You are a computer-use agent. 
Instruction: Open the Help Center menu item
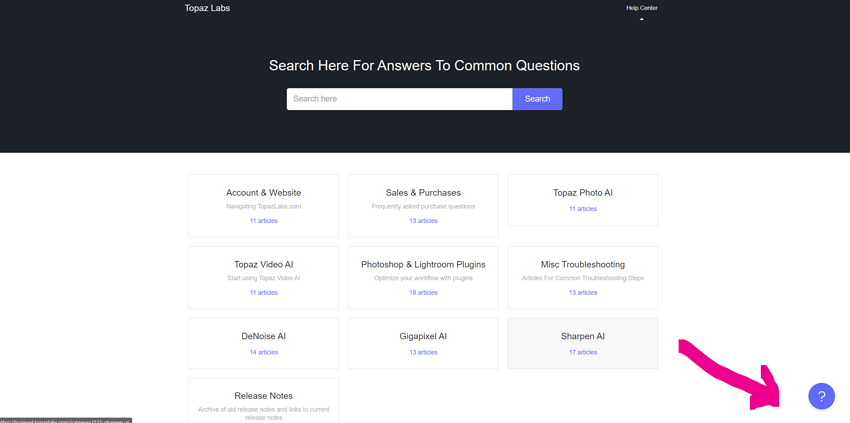tap(641, 8)
